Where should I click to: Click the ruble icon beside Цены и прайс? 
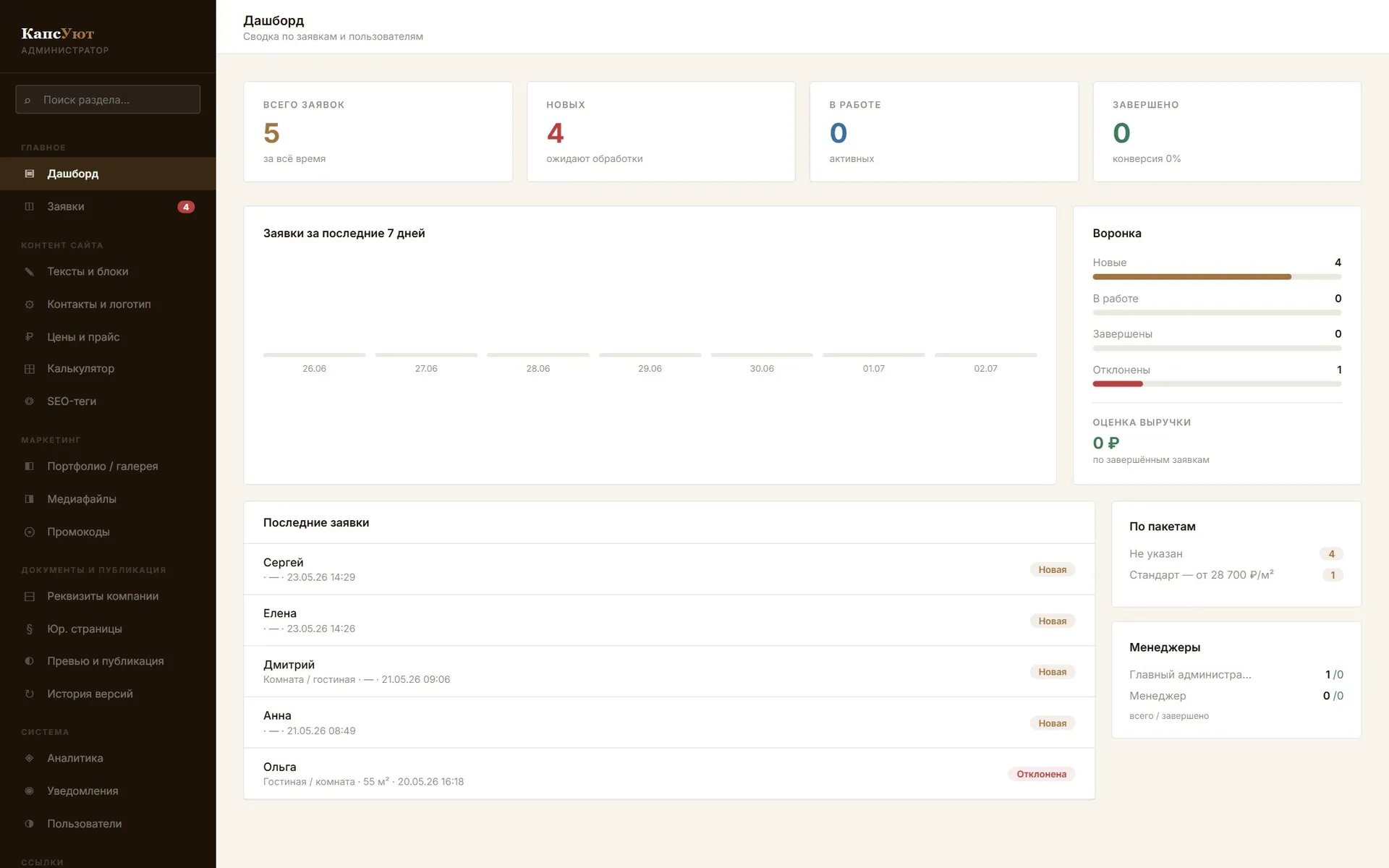pos(30,336)
